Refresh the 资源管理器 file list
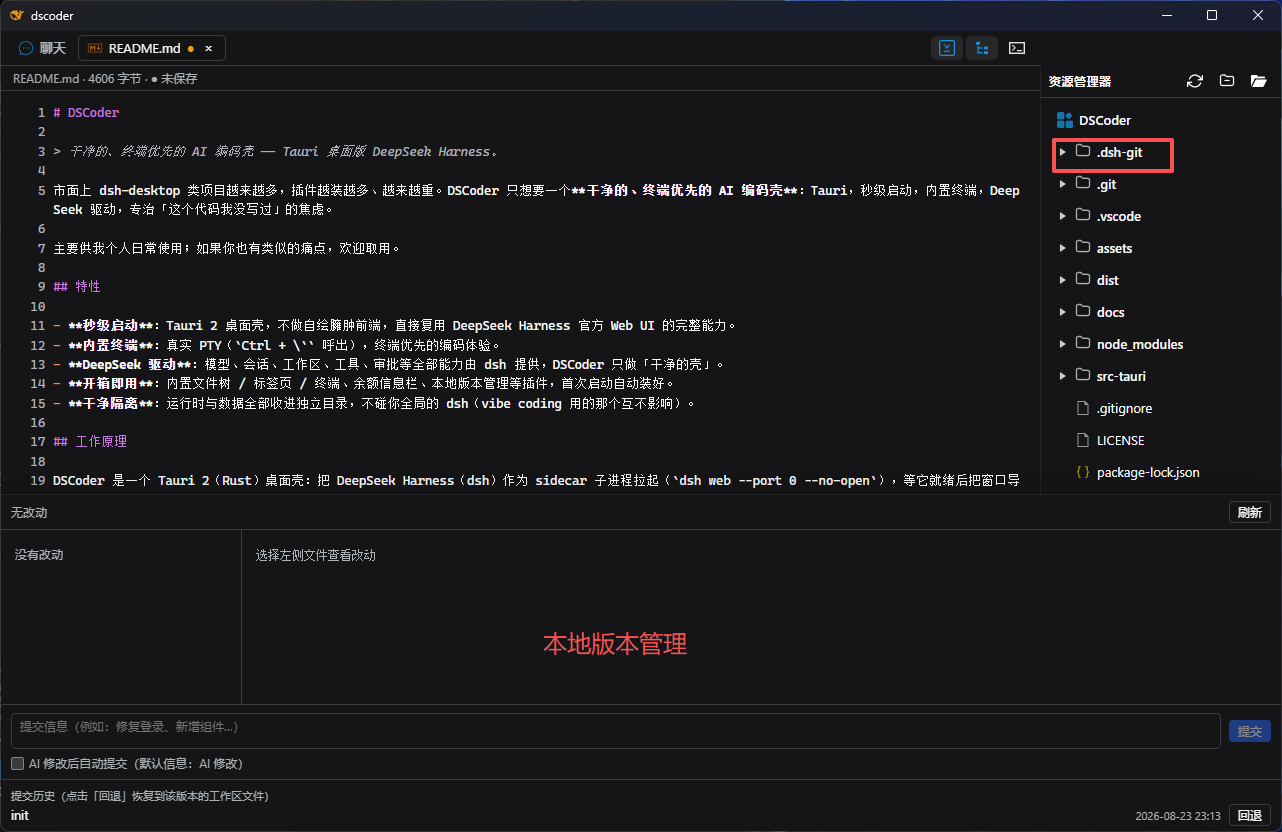The height and width of the screenshot is (832, 1282). (x=1194, y=81)
